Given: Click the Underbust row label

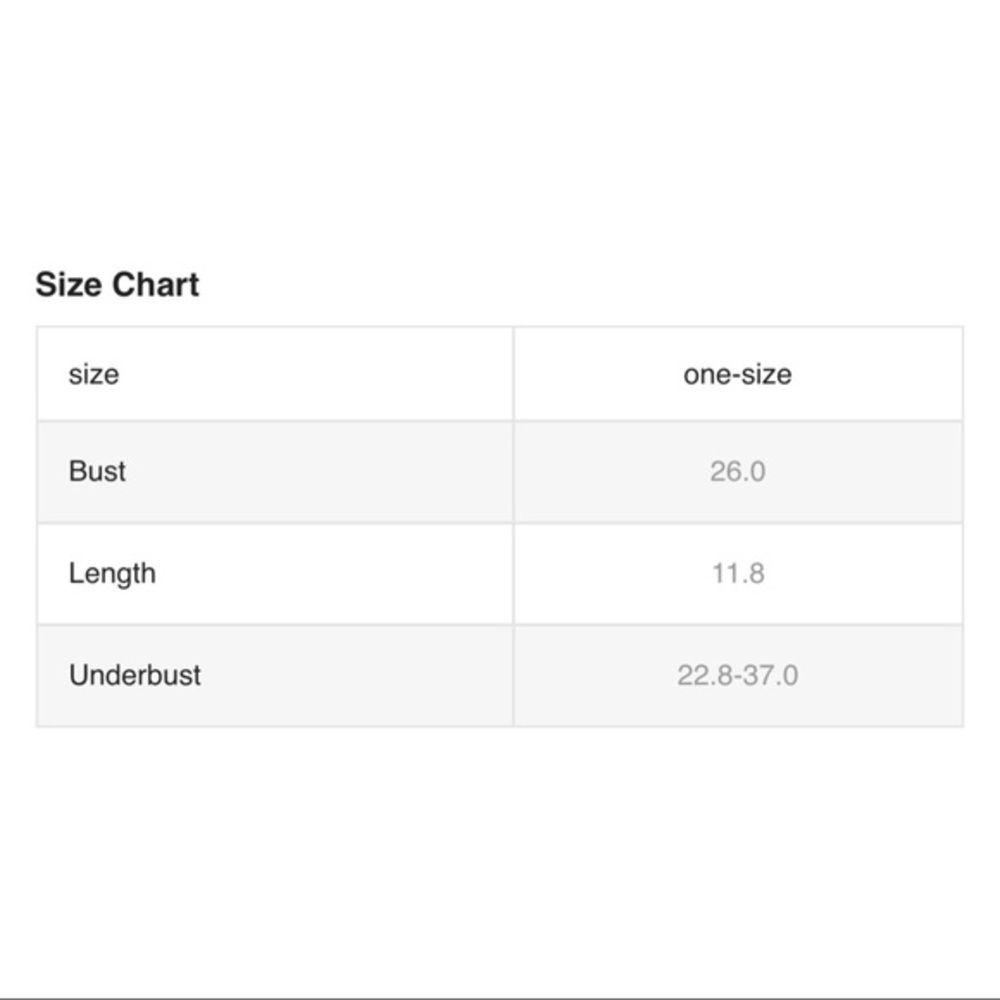Looking at the screenshot, I should click(135, 675).
